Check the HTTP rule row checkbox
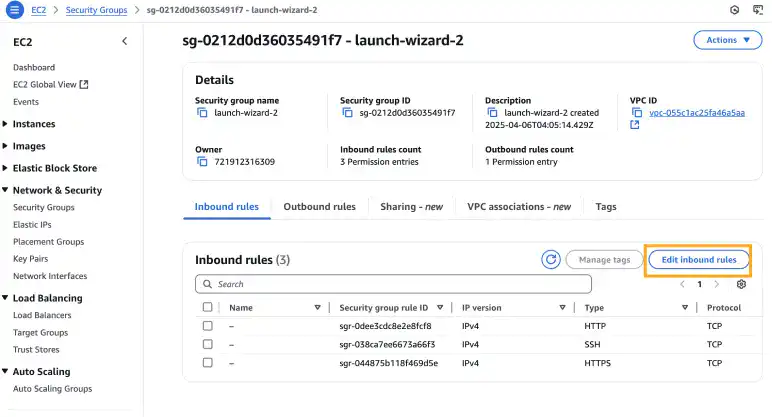 208,326
